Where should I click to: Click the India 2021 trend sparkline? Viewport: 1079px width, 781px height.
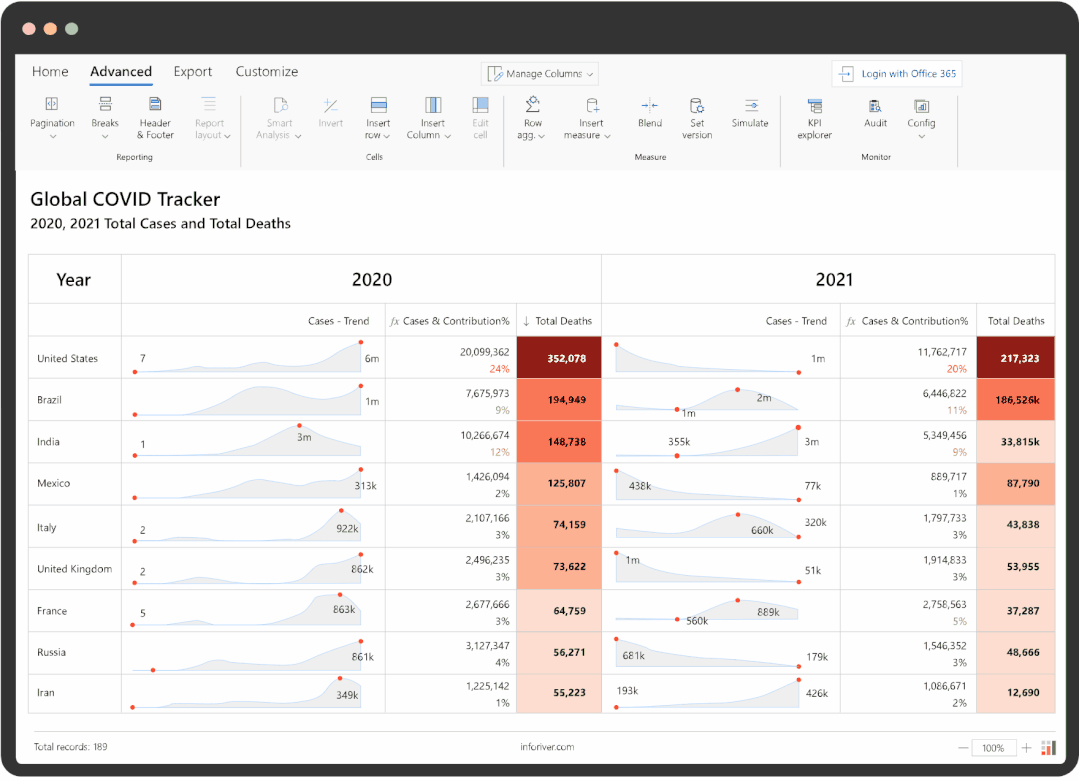pos(707,442)
